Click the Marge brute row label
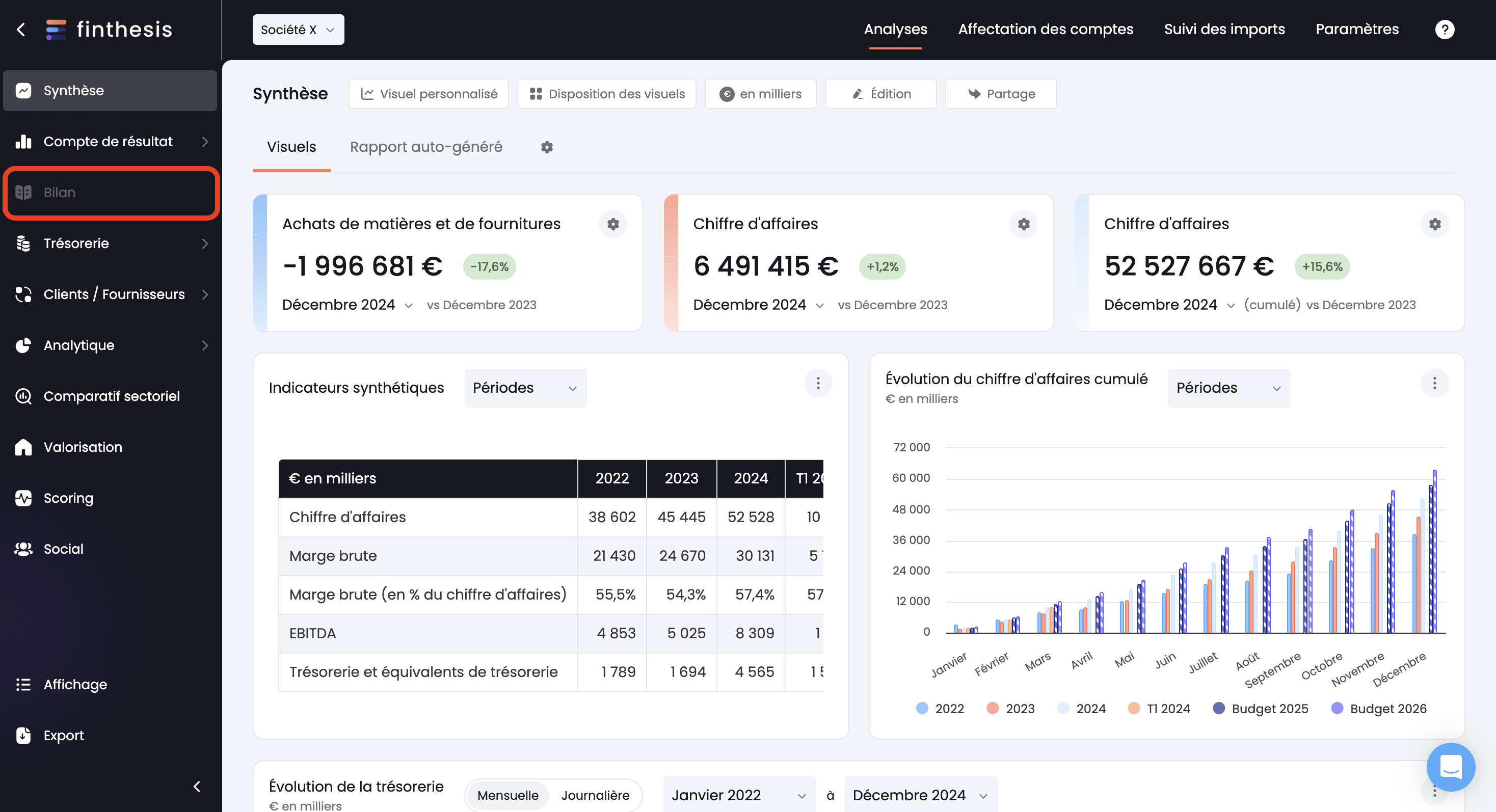 click(x=333, y=556)
